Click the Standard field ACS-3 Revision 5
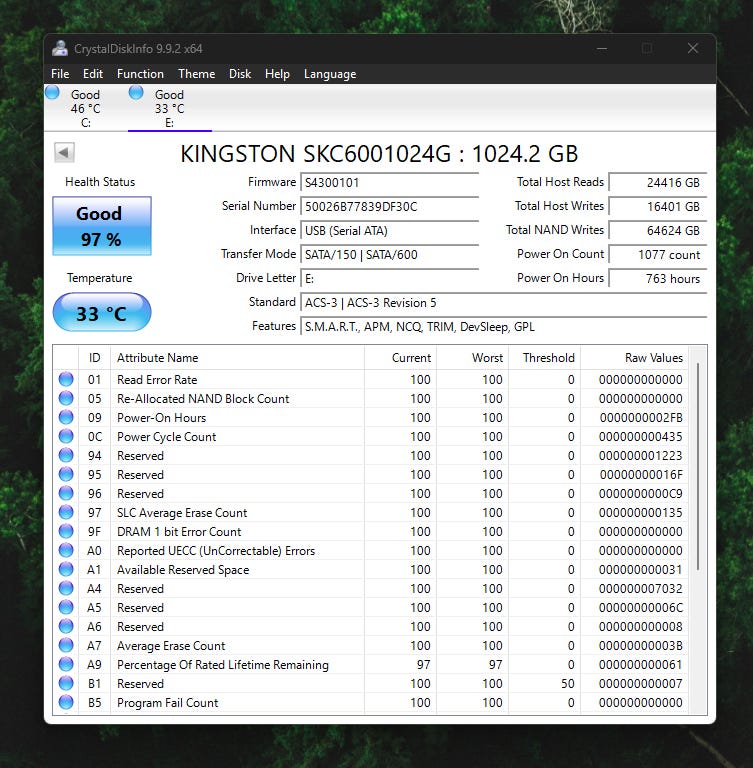This screenshot has height=768, width=753. pos(504,303)
